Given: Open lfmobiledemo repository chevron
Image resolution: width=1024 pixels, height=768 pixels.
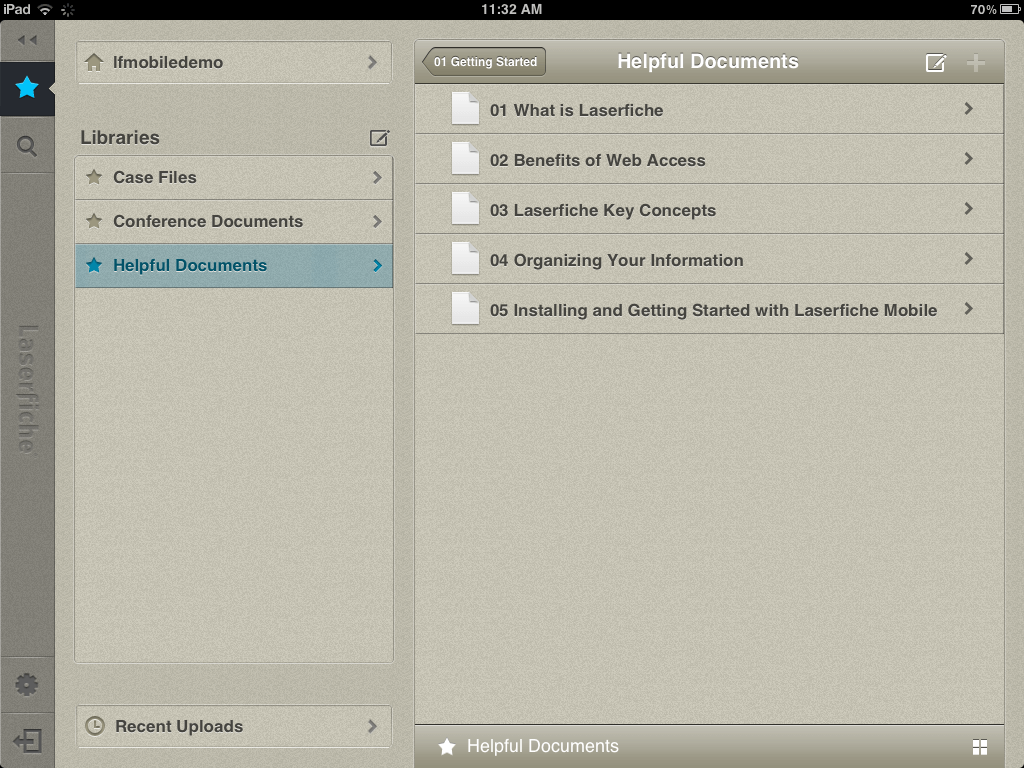Looking at the screenshot, I should [372, 62].
